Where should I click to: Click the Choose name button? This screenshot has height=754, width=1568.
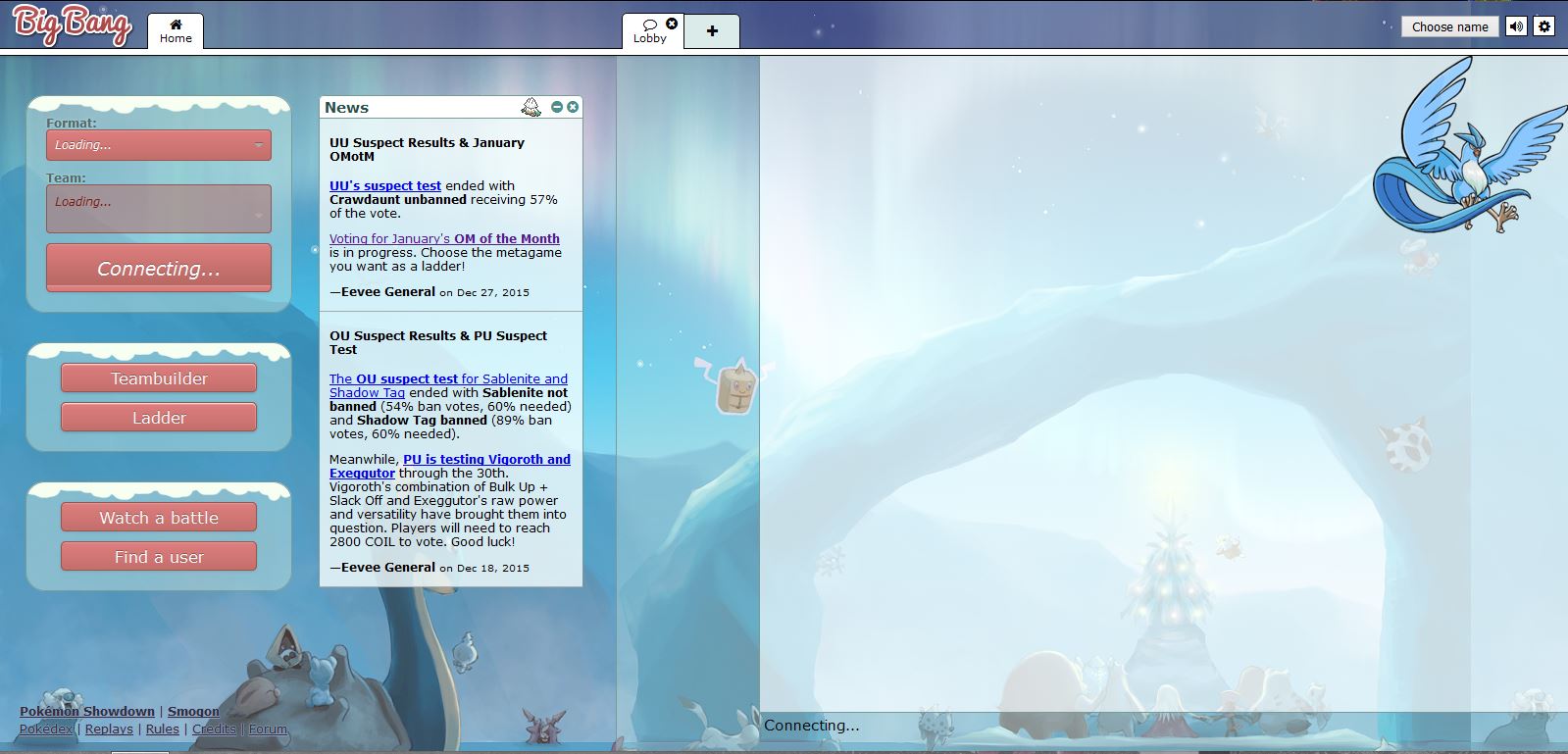click(x=1449, y=26)
